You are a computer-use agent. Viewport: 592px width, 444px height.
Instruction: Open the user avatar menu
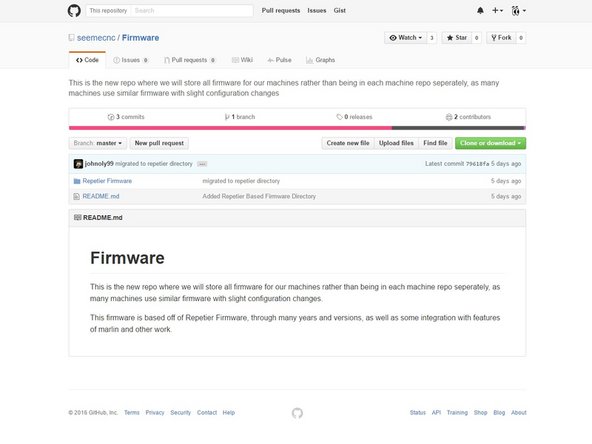(518, 11)
